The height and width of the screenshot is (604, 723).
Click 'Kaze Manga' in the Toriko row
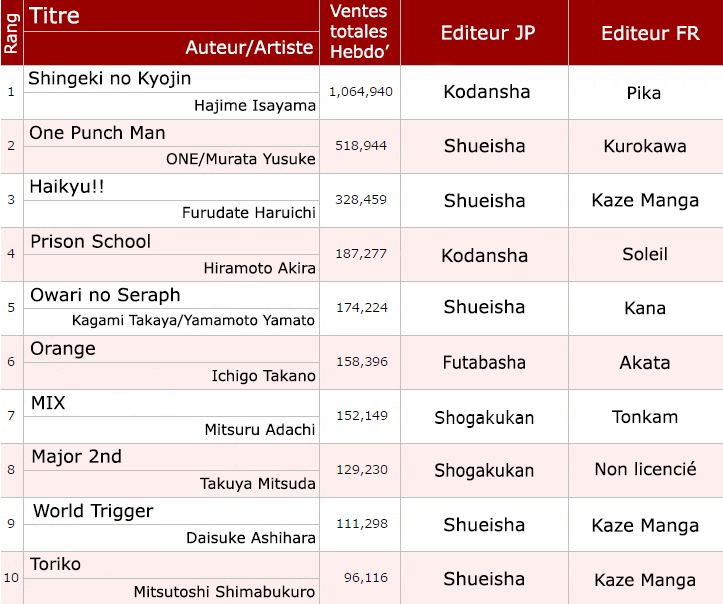pyautogui.click(x=645, y=580)
